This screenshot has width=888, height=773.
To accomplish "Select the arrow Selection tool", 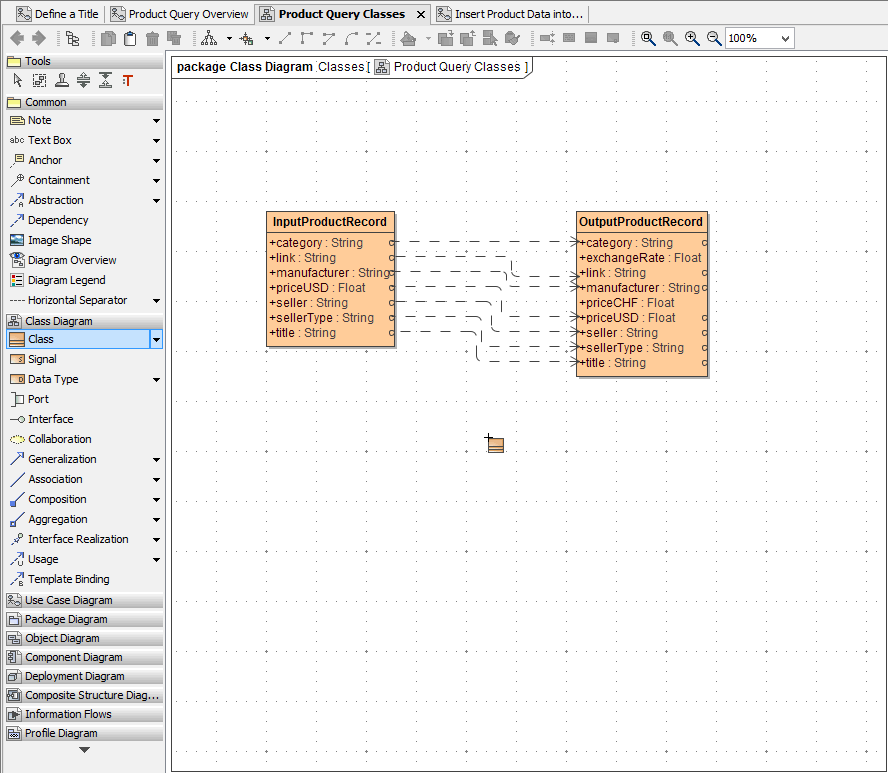I will click(x=17, y=81).
